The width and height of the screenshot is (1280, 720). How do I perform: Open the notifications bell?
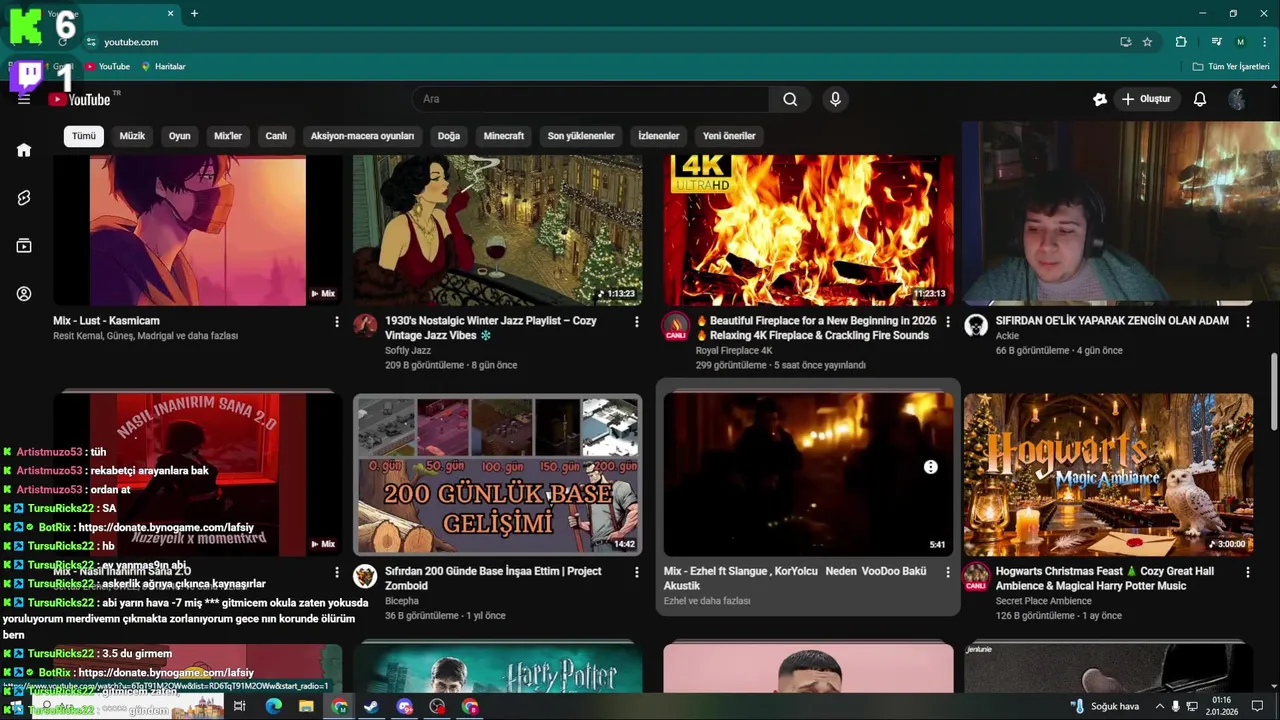[x=1200, y=99]
